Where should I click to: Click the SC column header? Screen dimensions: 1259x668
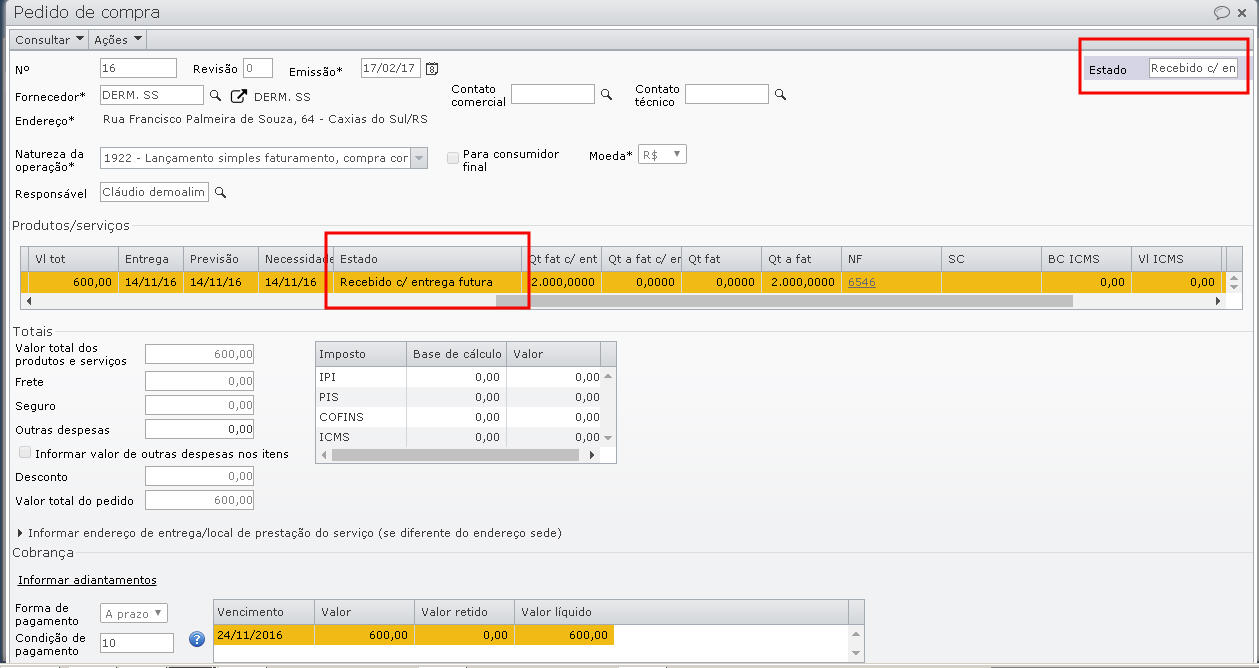tap(991, 259)
